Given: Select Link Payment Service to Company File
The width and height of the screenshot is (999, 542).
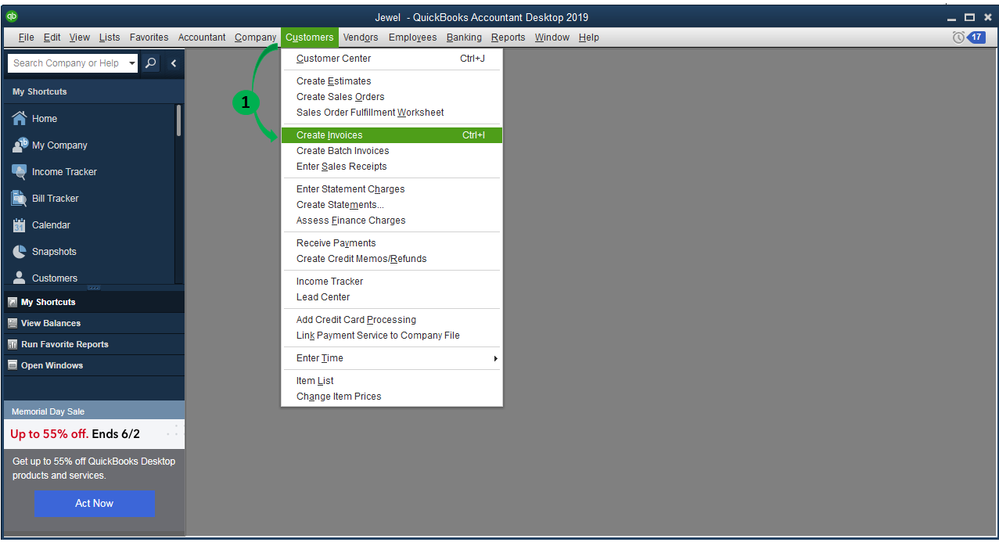Looking at the screenshot, I should (x=391, y=336).
